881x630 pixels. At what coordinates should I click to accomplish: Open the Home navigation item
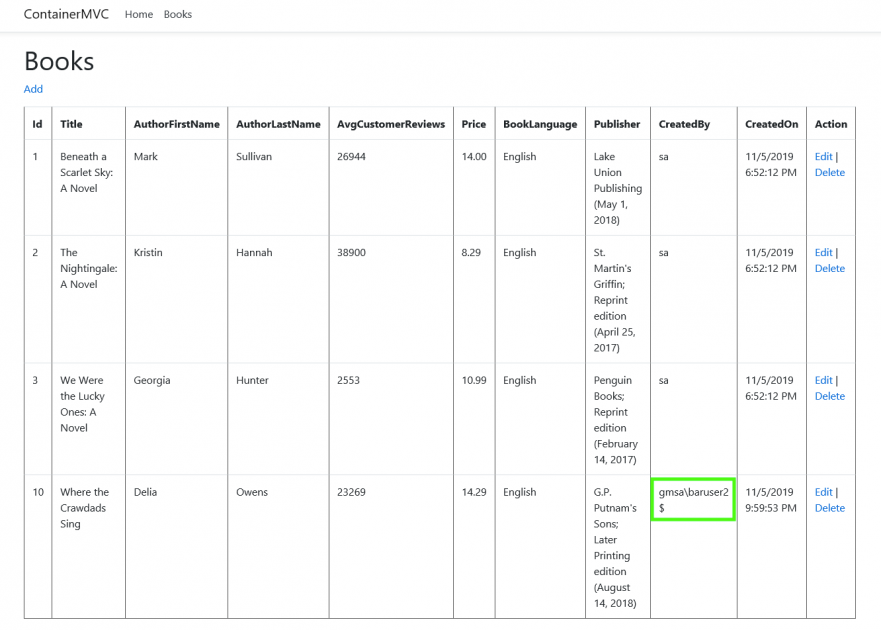click(x=138, y=14)
